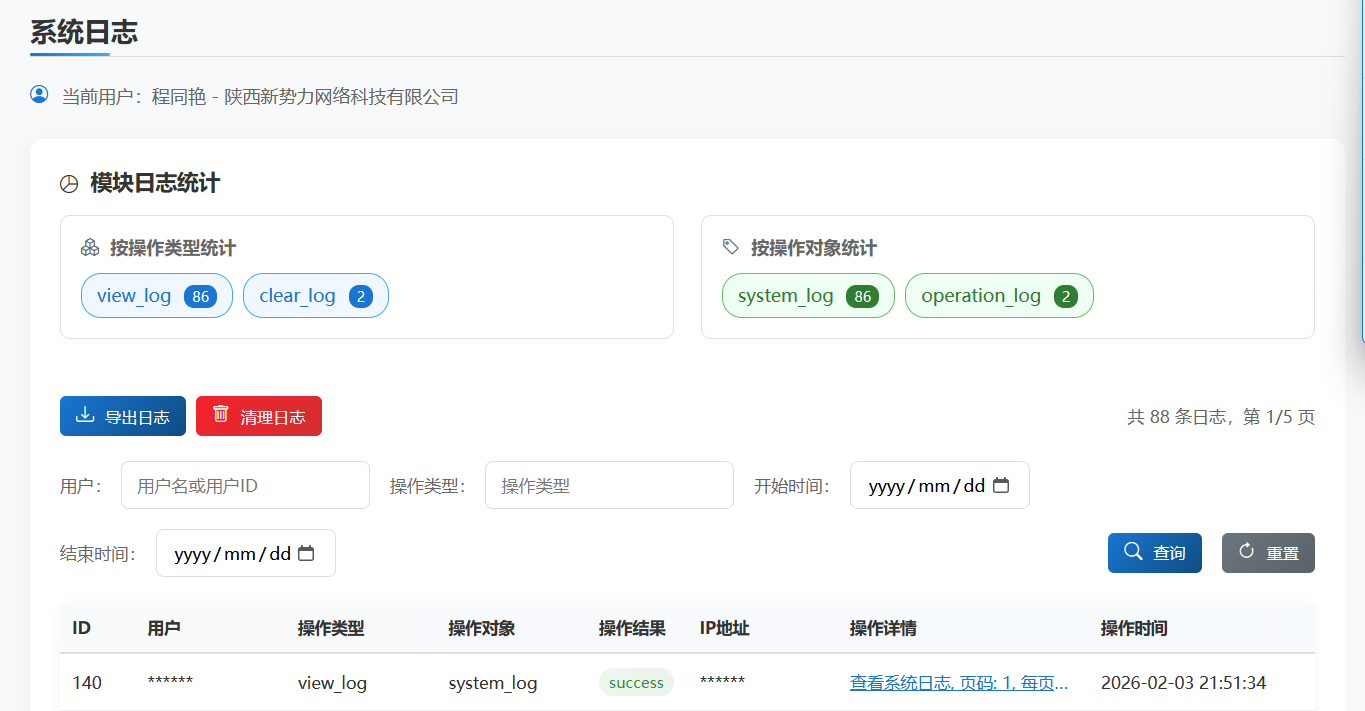Select the operation_log object tag
Screen dimensions: 1365x711
998,296
